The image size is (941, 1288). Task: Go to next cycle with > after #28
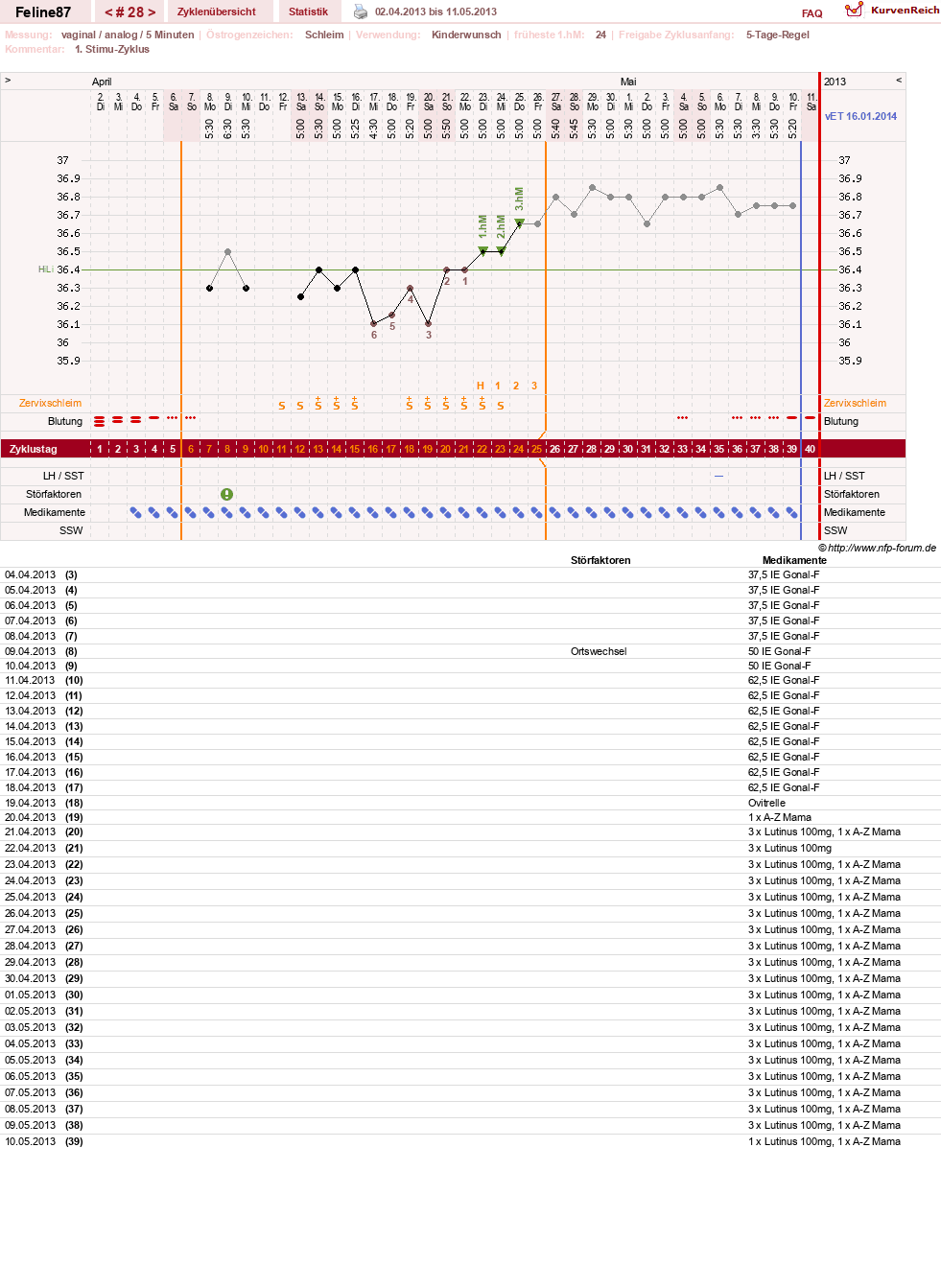pos(152,12)
